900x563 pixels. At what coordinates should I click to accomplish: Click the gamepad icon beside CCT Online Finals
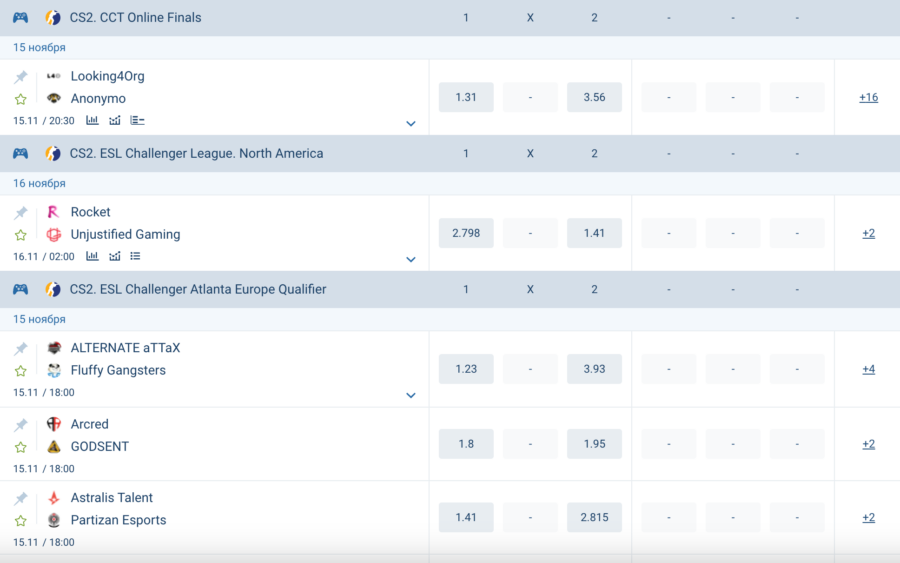(20, 18)
